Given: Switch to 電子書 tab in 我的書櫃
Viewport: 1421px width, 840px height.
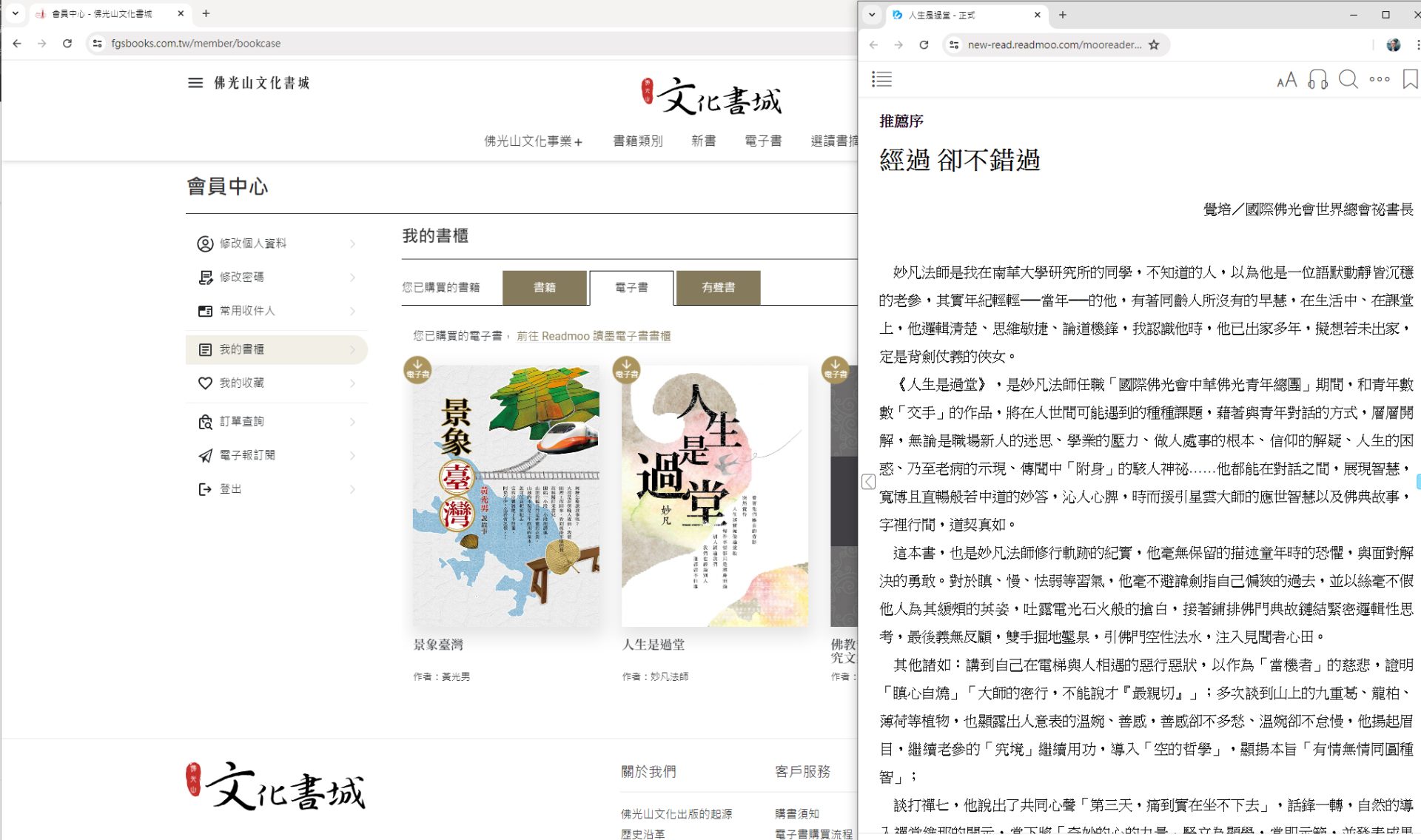Looking at the screenshot, I should [x=631, y=287].
